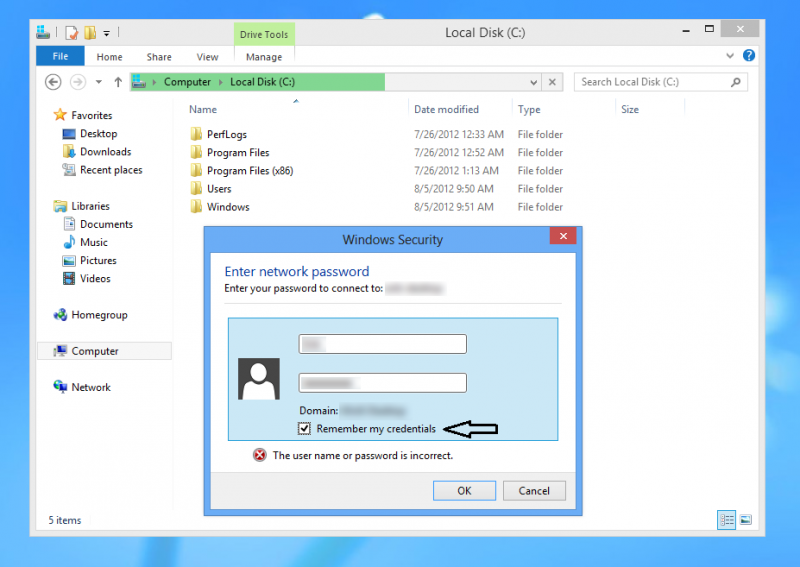This screenshot has width=800, height=567.
Task: Select the Program Files (x86) folder
Action: click(x=250, y=170)
